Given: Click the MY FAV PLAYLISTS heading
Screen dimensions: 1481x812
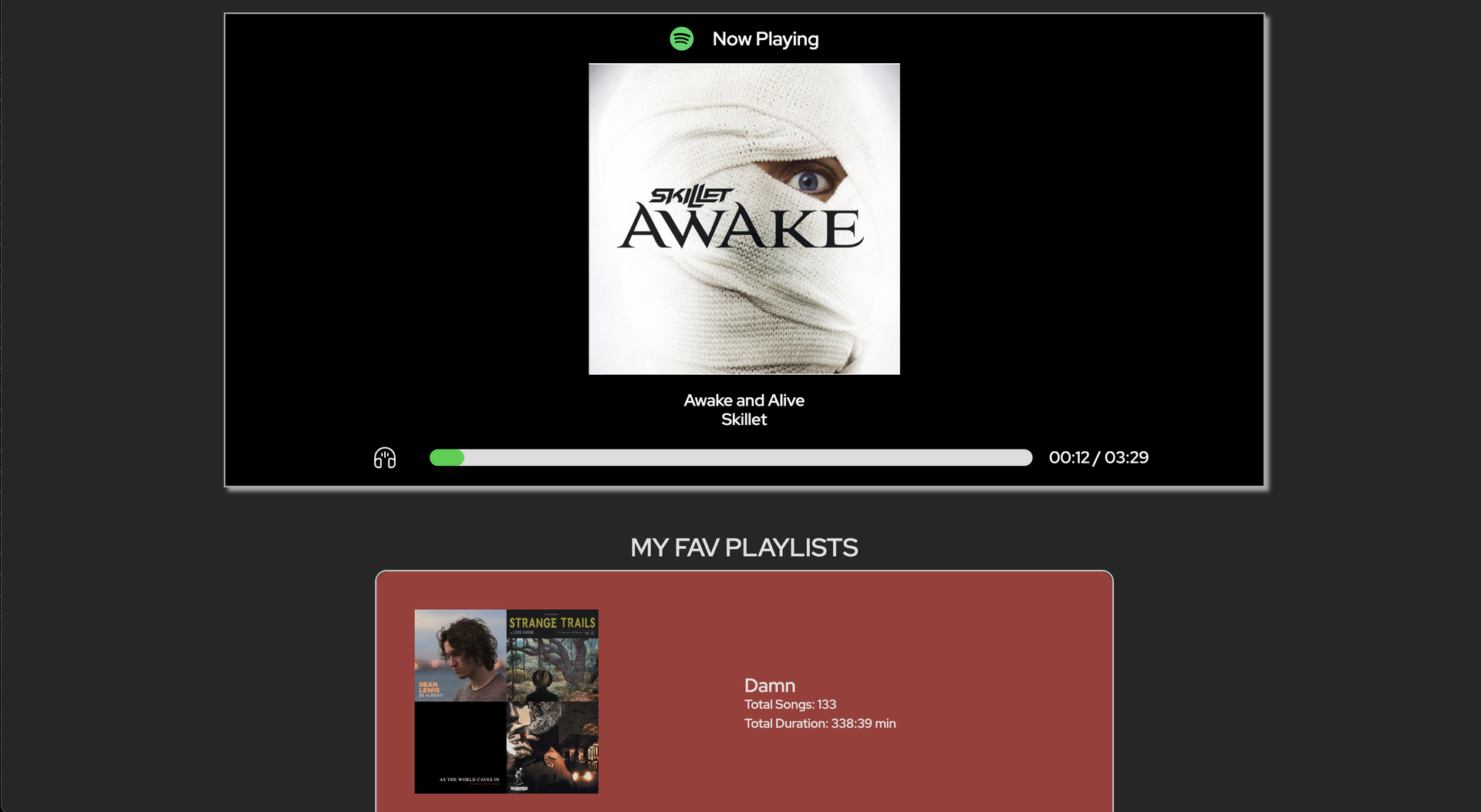Looking at the screenshot, I should click(744, 548).
